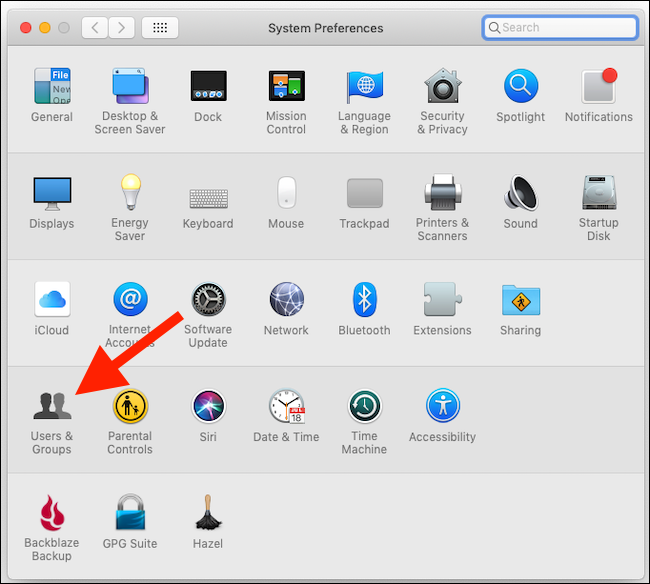Click the Show All grid button

coord(160,28)
